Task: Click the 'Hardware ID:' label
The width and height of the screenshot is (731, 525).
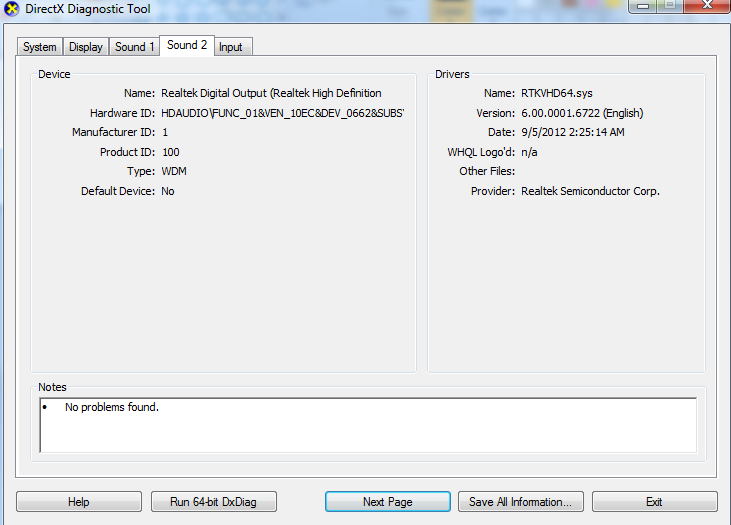Action: pyautogui.click(x=123, y=113)
